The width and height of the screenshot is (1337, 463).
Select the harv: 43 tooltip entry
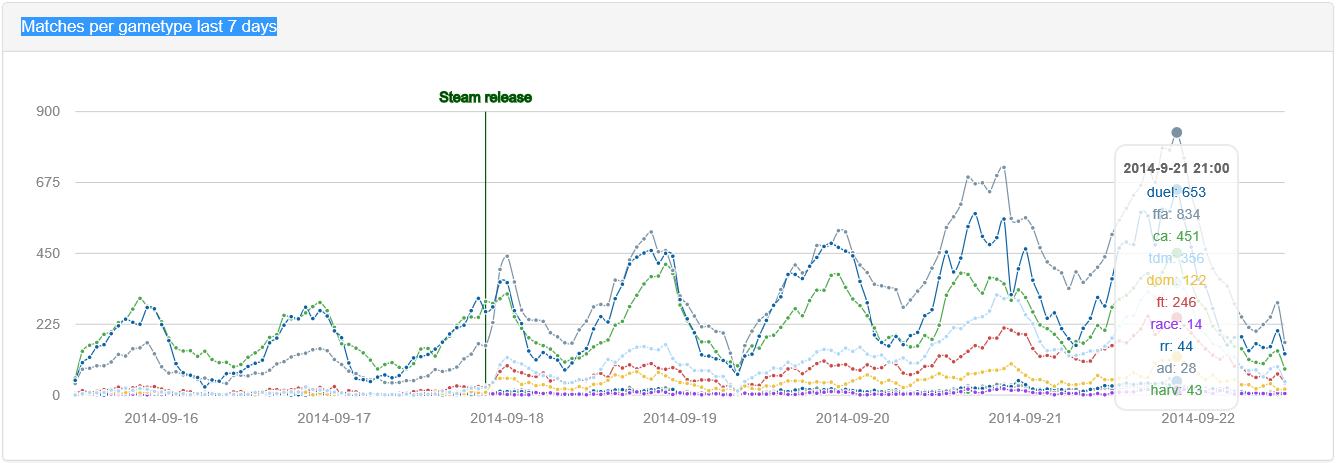[1176, 390]
